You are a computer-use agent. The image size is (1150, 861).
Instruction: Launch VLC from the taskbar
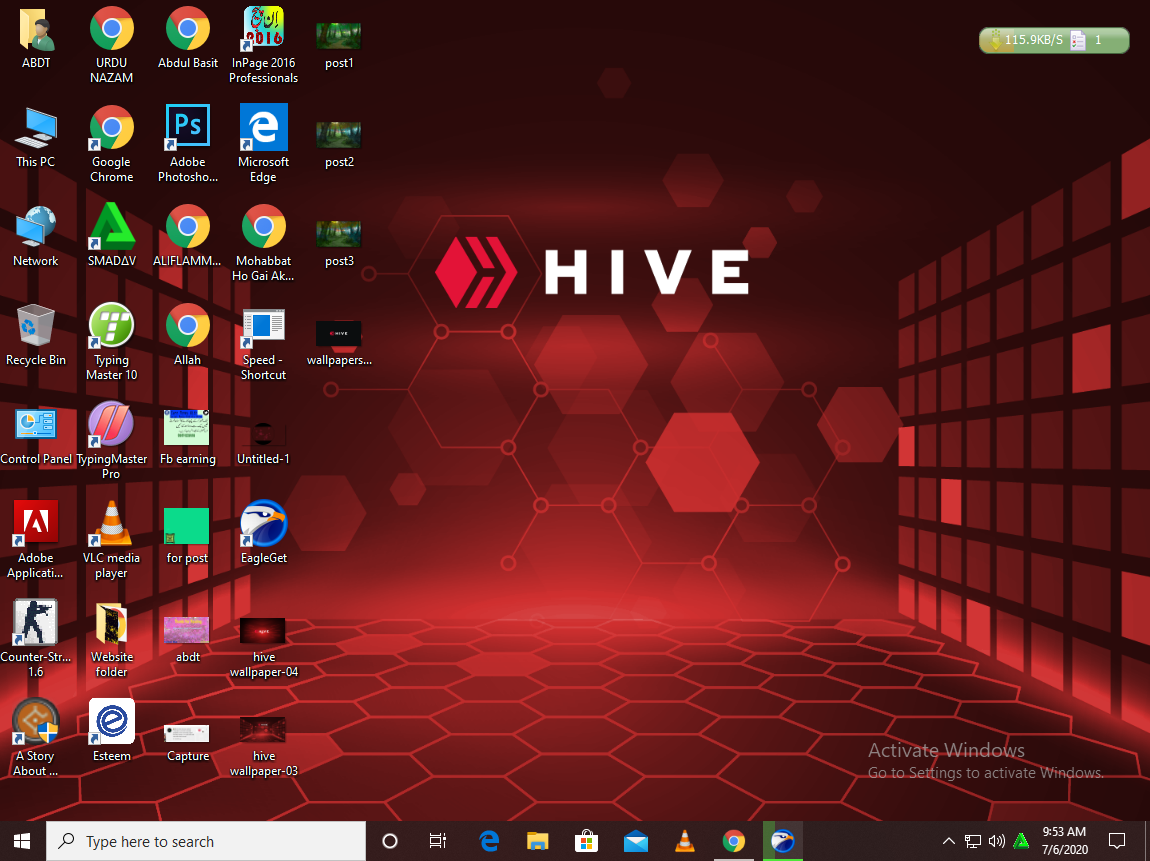[684, 841]
